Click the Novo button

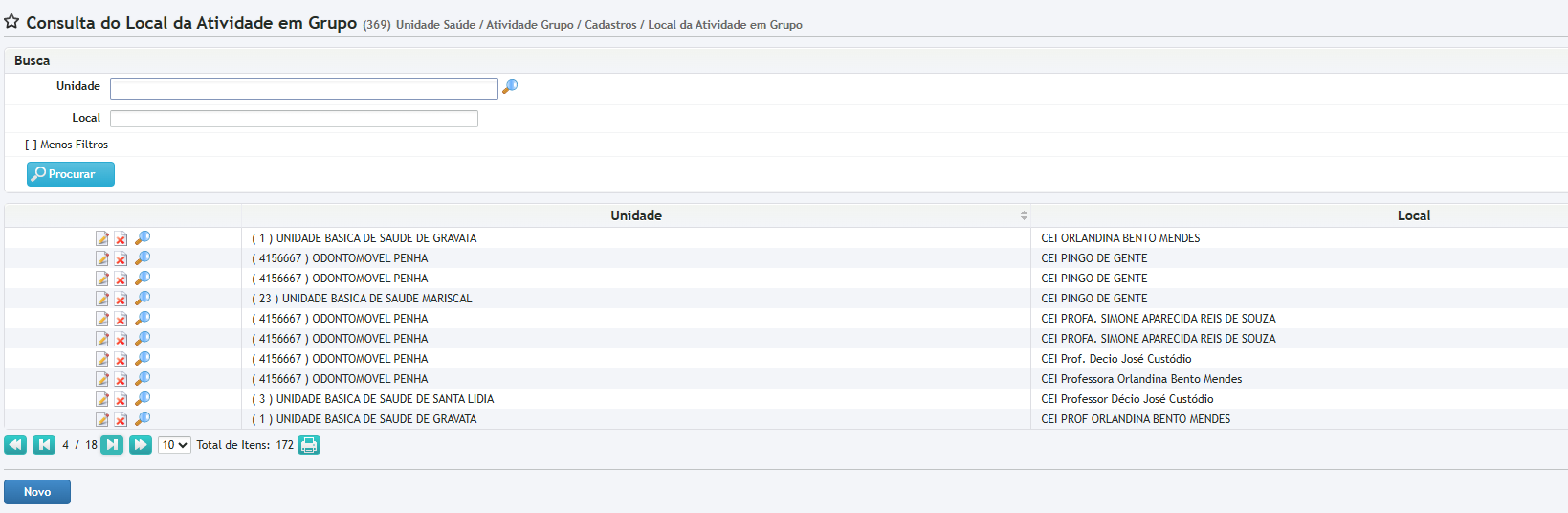37,492
